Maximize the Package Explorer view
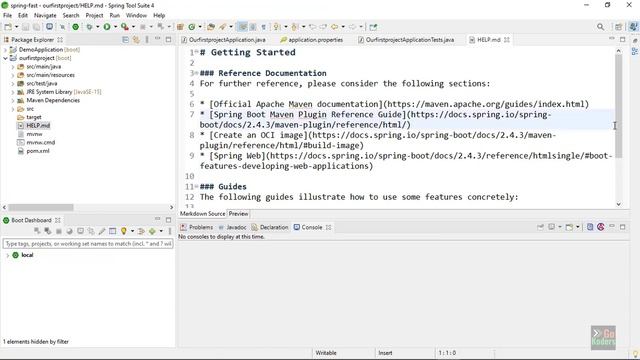This screenshot has height=360, width=640. [169, 40]
